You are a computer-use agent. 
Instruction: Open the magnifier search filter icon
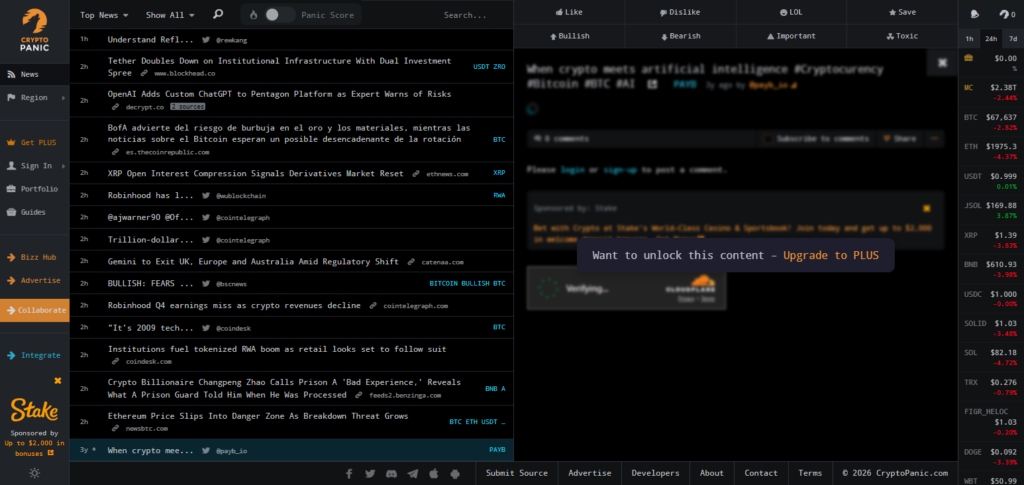click(x=218, y=15)
